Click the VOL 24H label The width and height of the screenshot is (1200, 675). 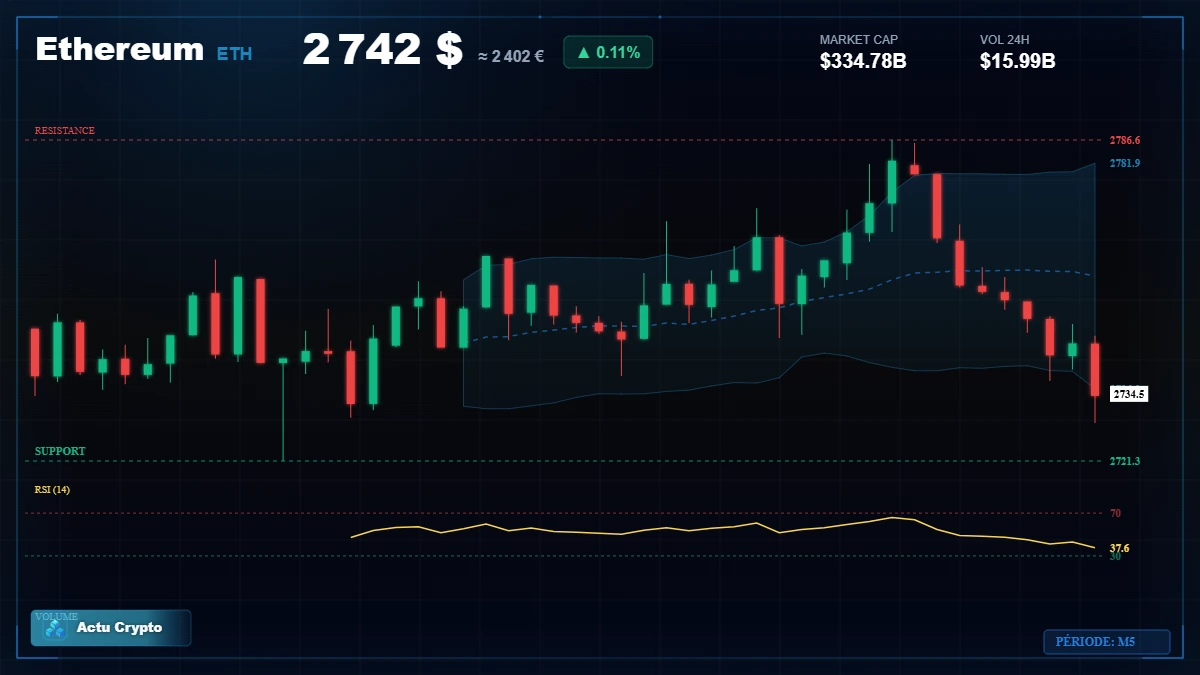pyautogui.click(x=1005, y=40)
